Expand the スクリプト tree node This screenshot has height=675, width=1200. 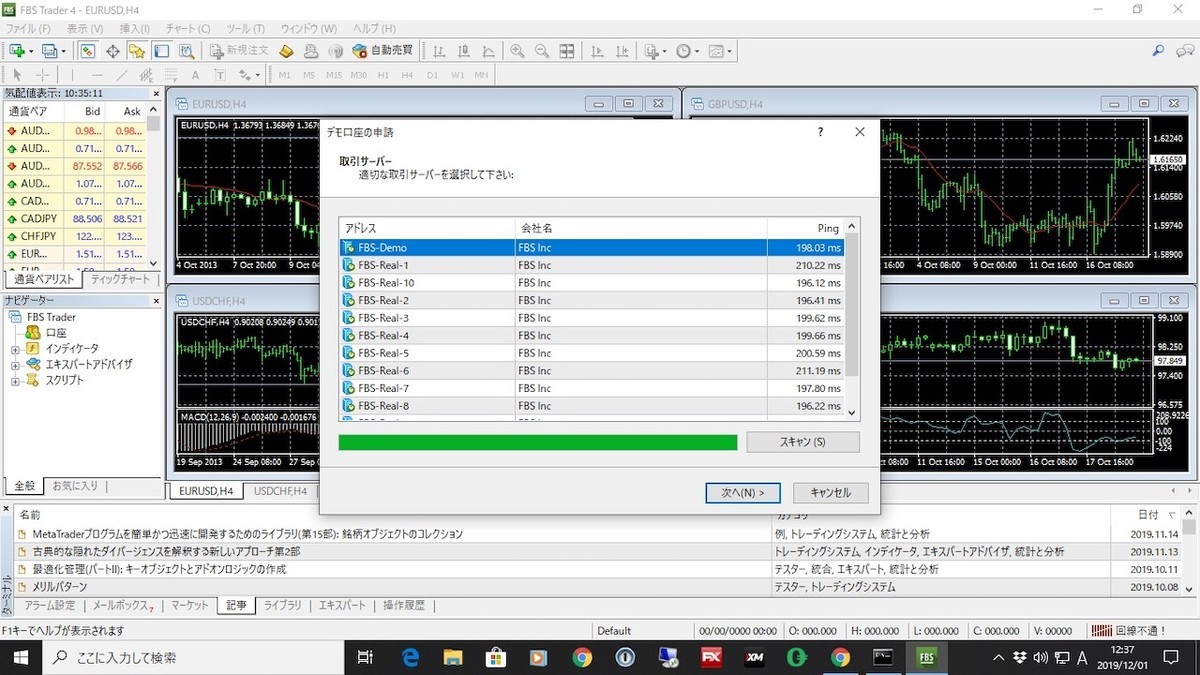(16, 381)
